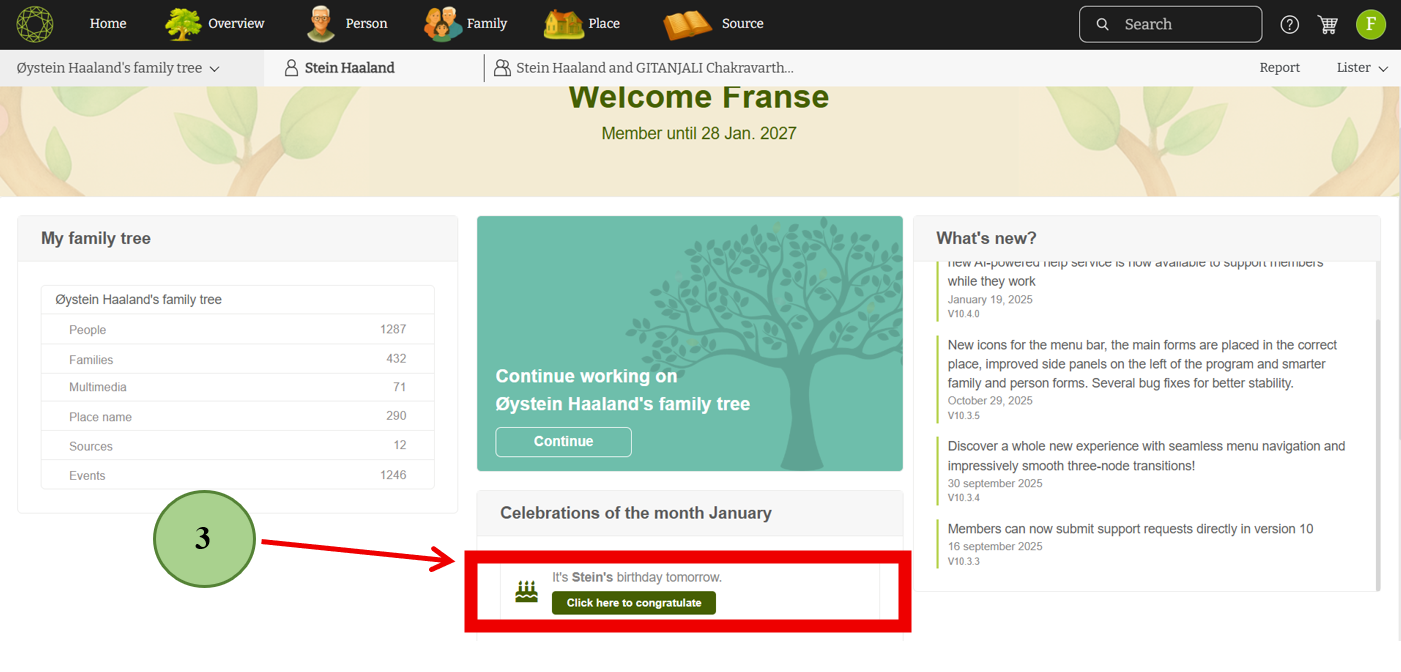The width and height of the screenshot is (1401, 672).
Task: Expand Øystein Haaland's family tree dropdown
Action: 118,68
